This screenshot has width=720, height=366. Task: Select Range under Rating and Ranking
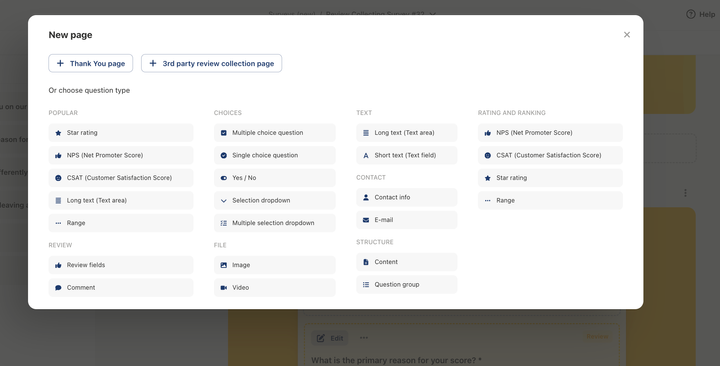point(550,200)
